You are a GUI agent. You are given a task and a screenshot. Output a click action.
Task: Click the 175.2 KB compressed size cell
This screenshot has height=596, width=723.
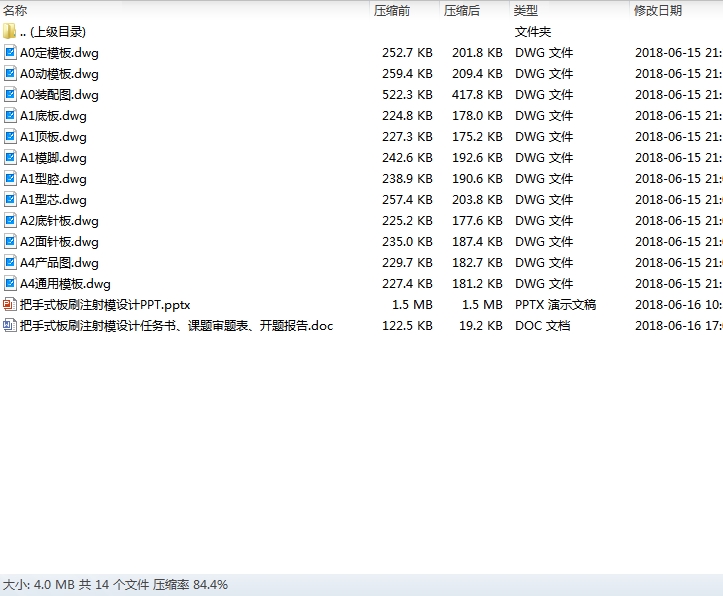477,136
